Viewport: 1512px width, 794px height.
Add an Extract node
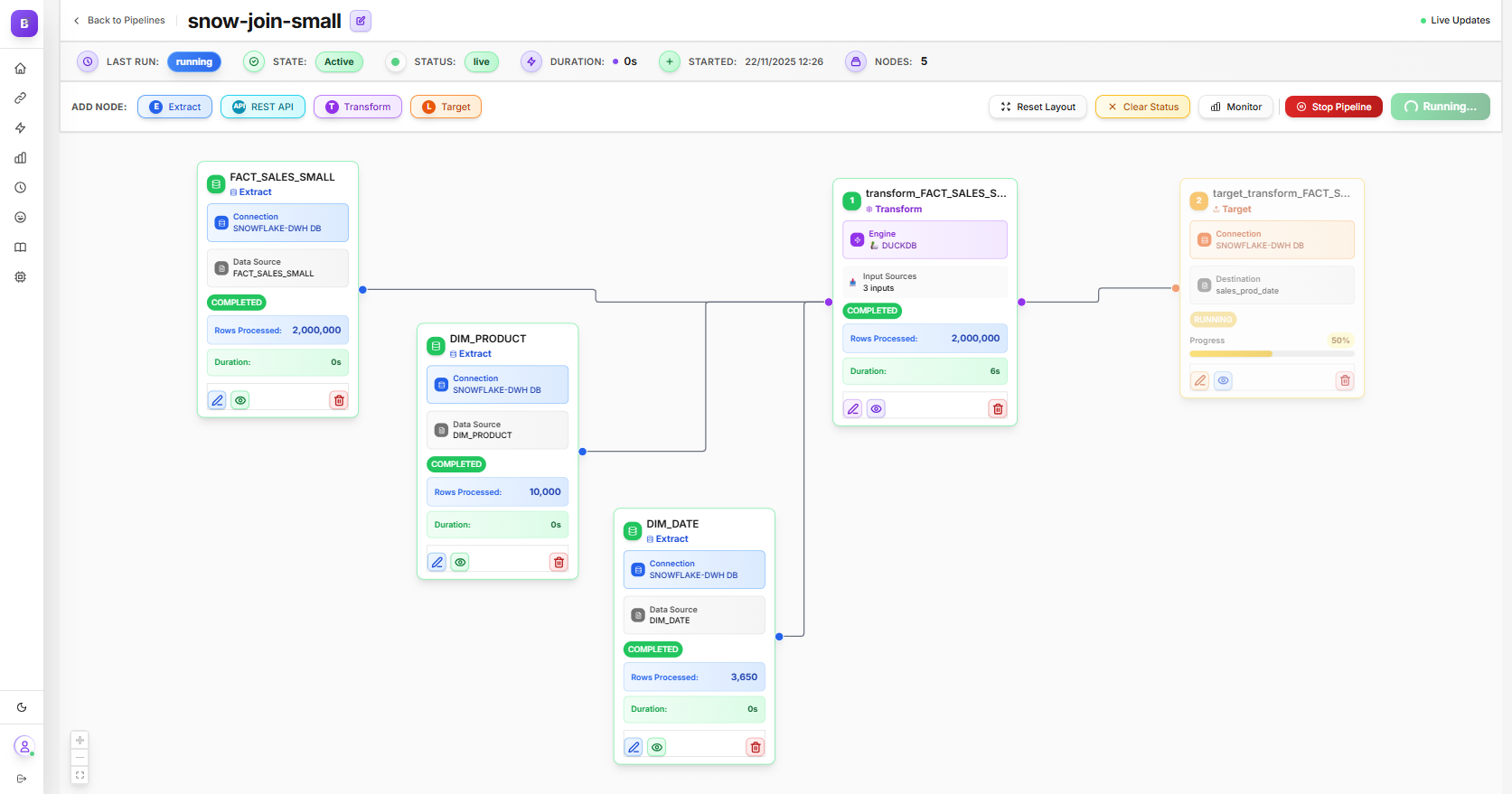click(175, 107)
